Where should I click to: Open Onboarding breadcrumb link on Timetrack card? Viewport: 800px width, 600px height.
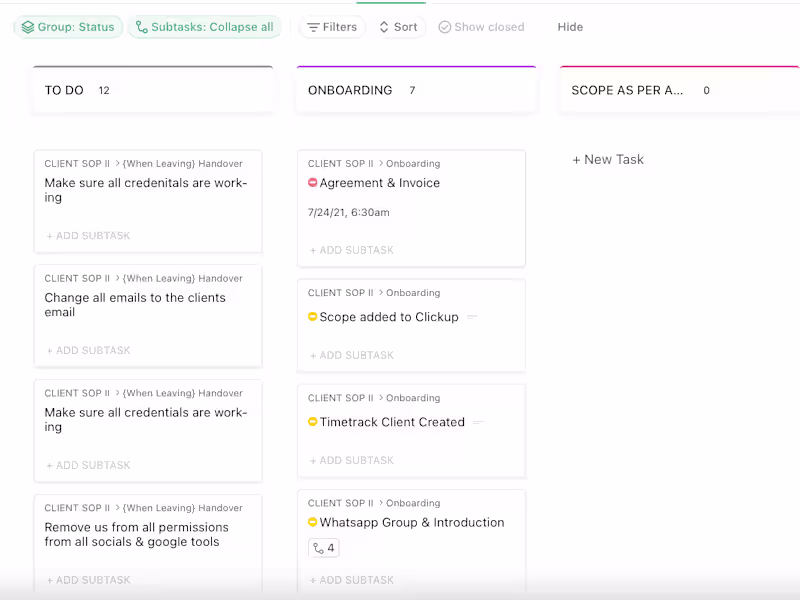(x=413, y=398)
